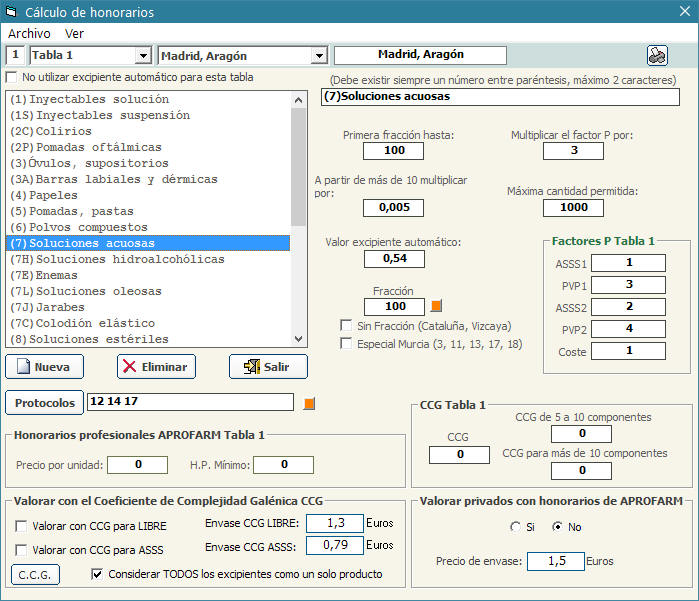The height and width of the screenshot is (601, 699).
Task: Enable 'No utilizar excipiente automático' checkbox
Action: tap(12, 77)
